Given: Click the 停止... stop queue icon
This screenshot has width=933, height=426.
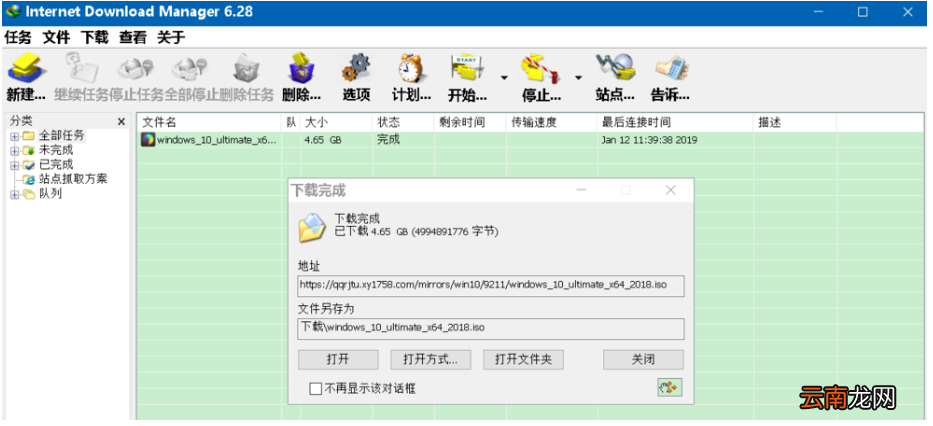Looking at the screenshot, I should [541, 68].
